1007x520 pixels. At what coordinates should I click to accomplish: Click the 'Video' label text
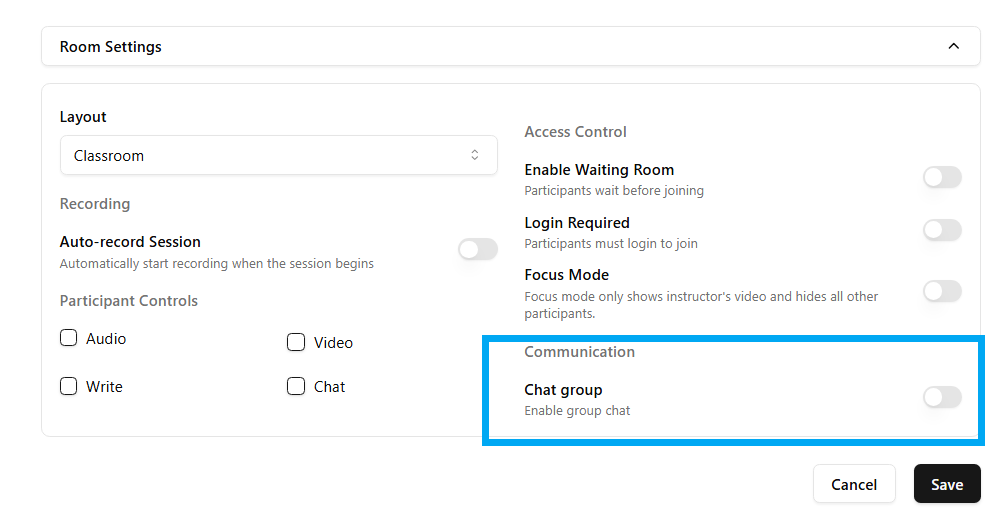pyautogui.click(x=333, y=343)
